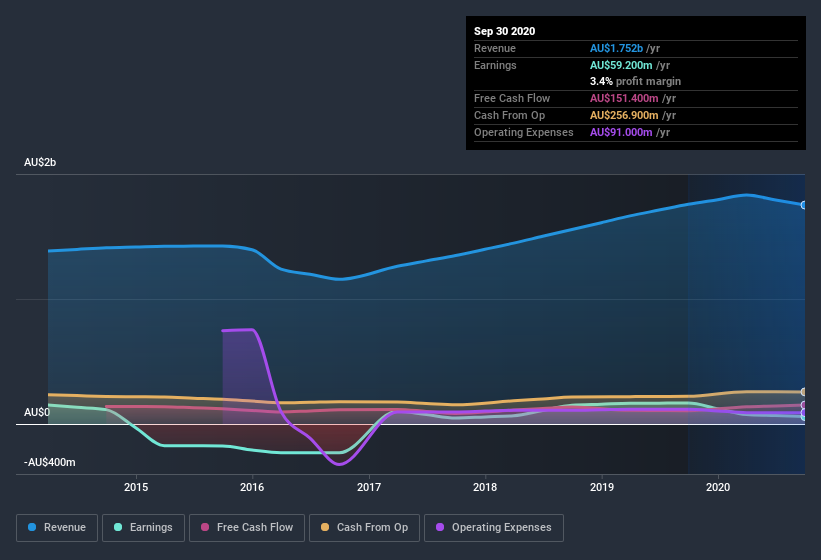The height and width of the screenshot is (560, 821).
Task: Click the AU$2b y-axis label
Action: tap(40, 162)
